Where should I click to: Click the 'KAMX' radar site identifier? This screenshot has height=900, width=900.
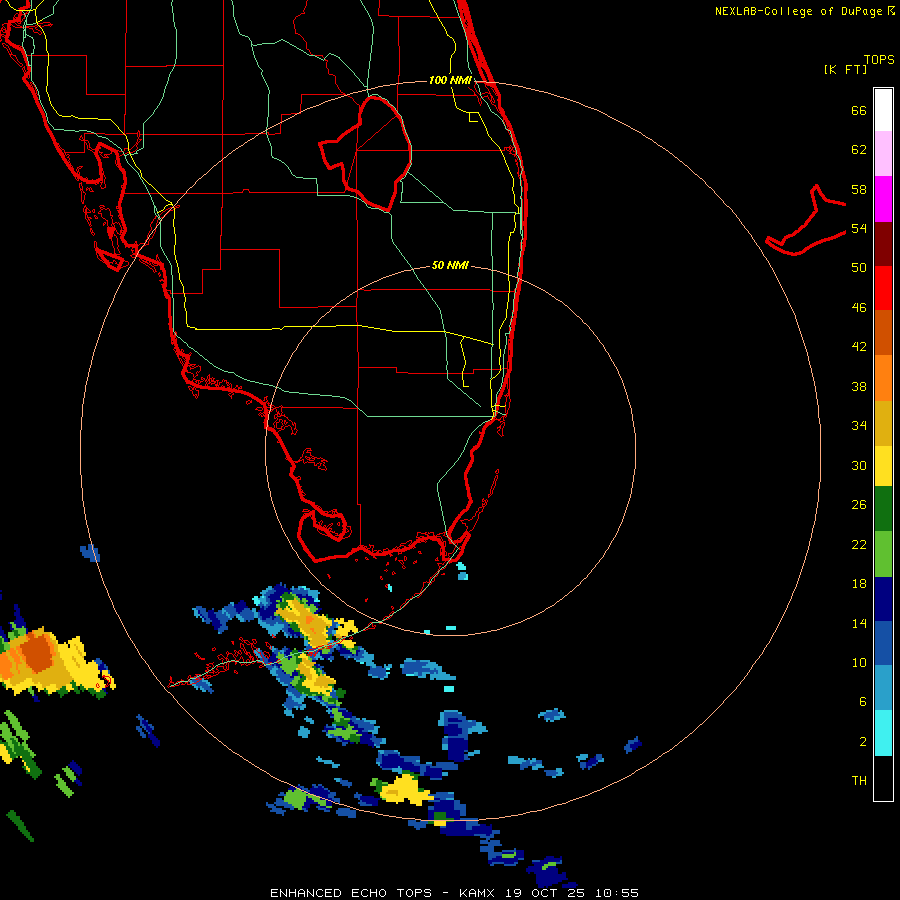479,893
